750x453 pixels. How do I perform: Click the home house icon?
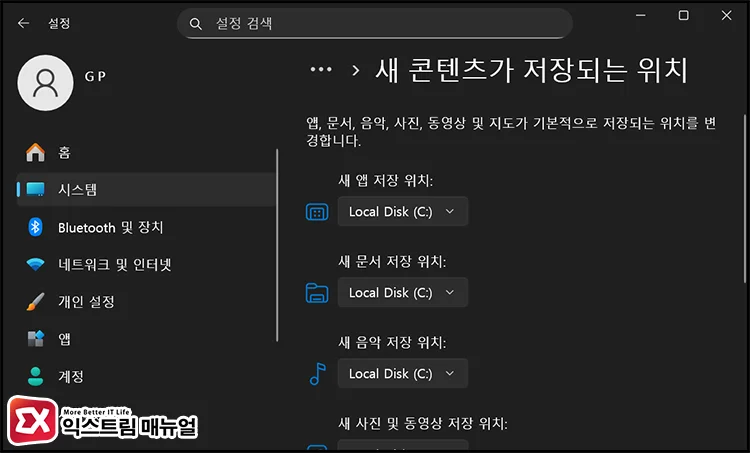[x=35, y=153]
